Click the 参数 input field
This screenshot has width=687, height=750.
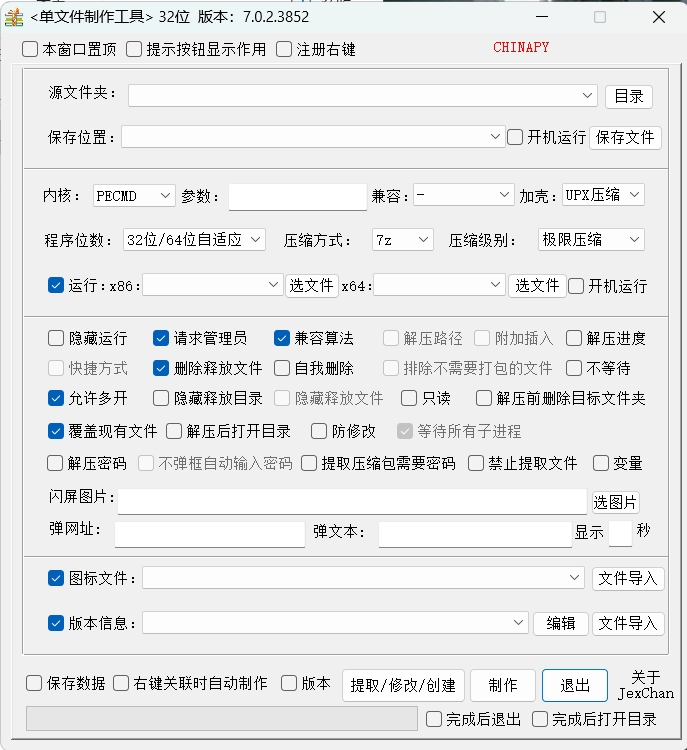click(297, 196)
